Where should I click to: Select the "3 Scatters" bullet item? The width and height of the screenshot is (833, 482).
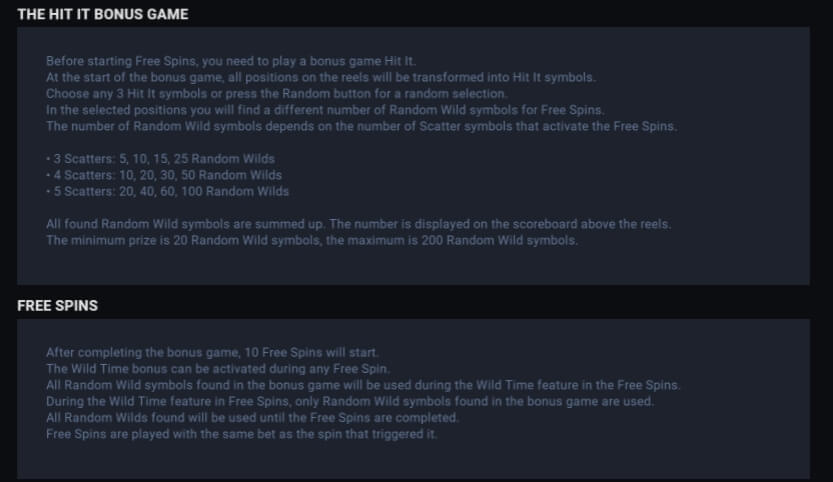160,159
